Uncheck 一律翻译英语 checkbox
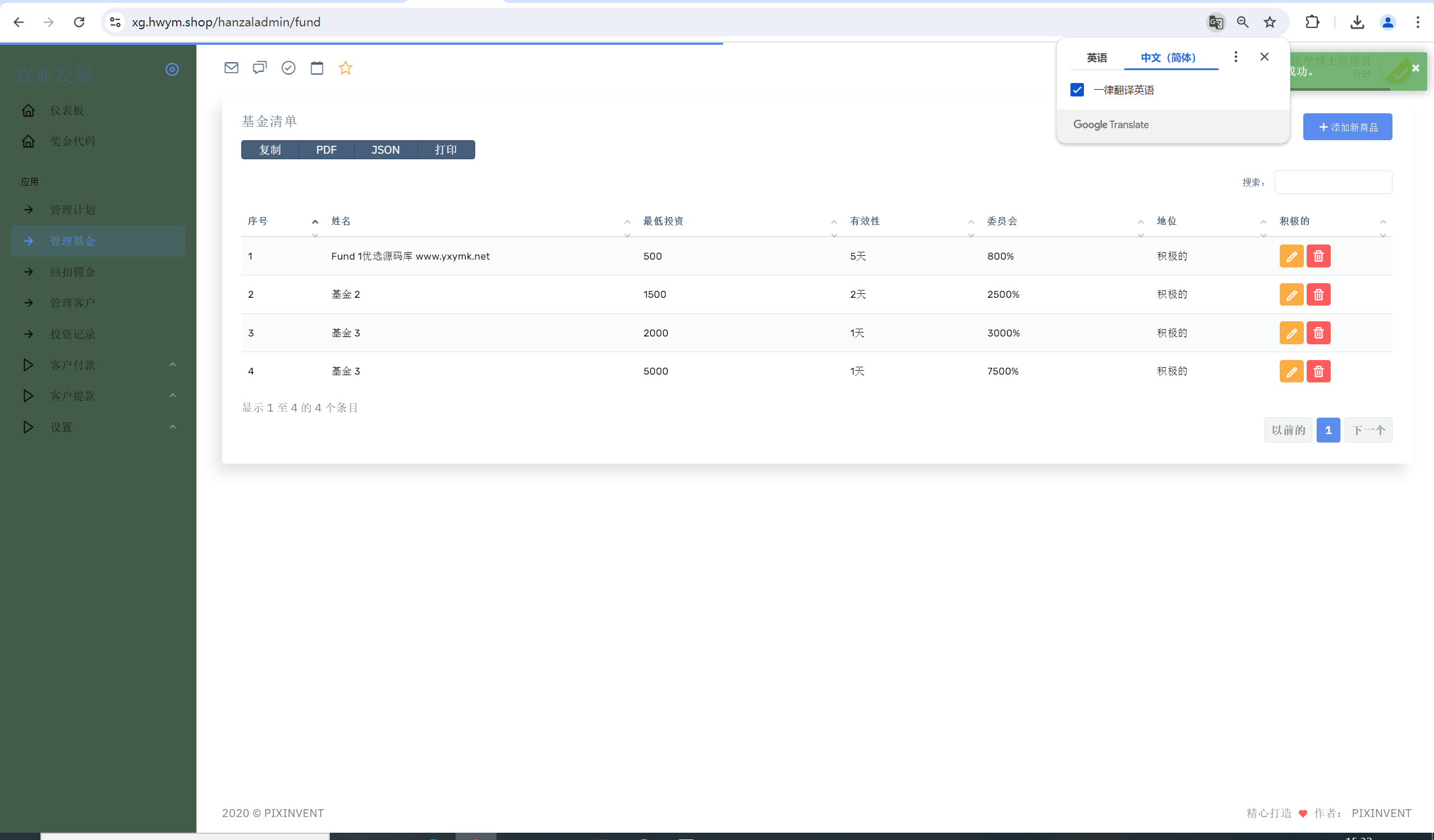Screen dimensions: 1434x840 point(1077,90)
